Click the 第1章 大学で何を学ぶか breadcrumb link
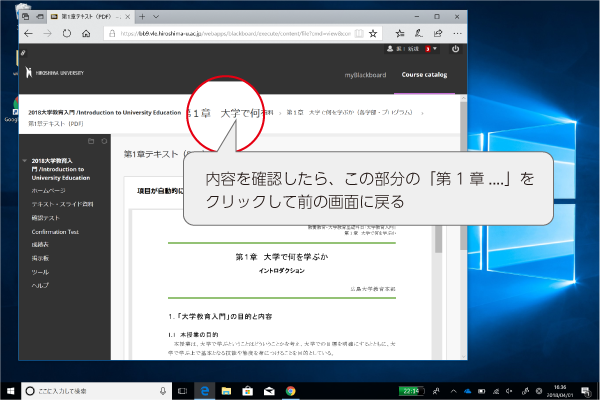This screenshot has width=600, height=400. (349, 113)
